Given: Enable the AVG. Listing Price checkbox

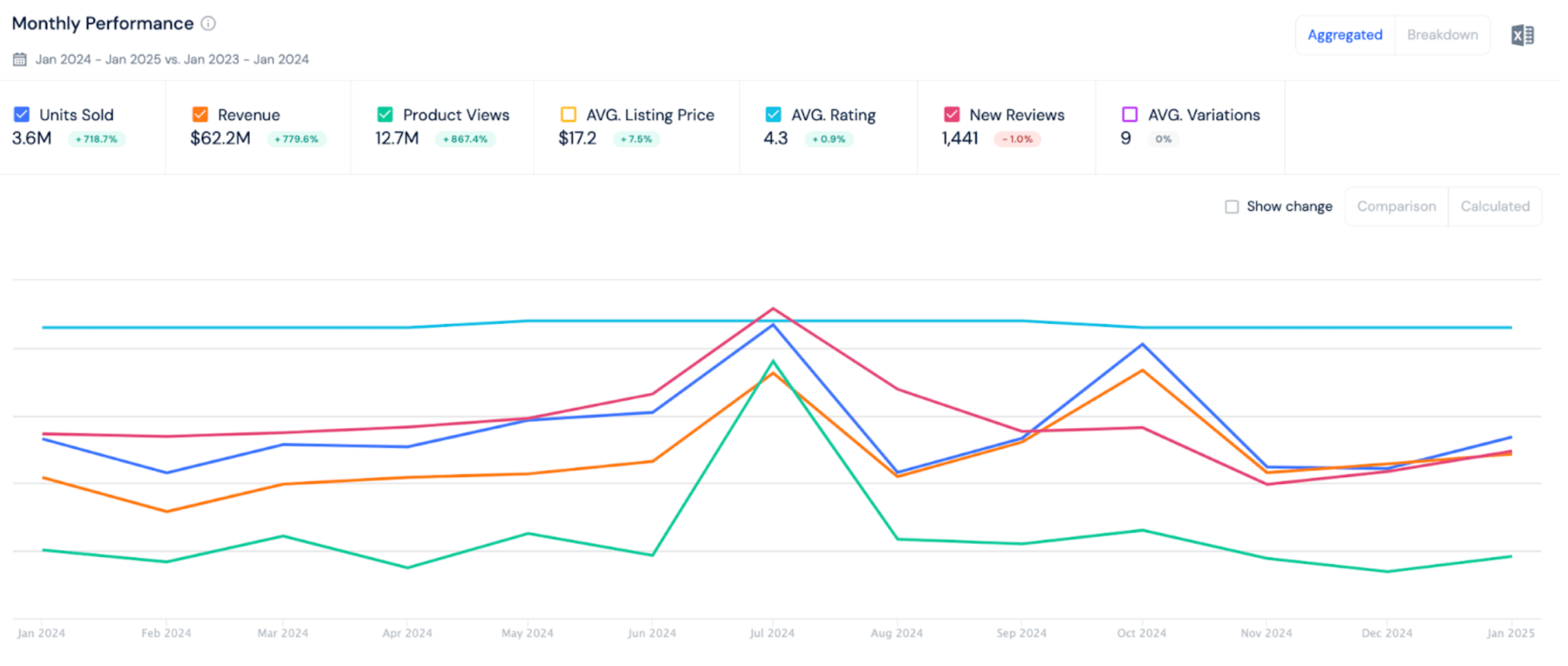Looking at the screenshot, I should click(568, 114).
